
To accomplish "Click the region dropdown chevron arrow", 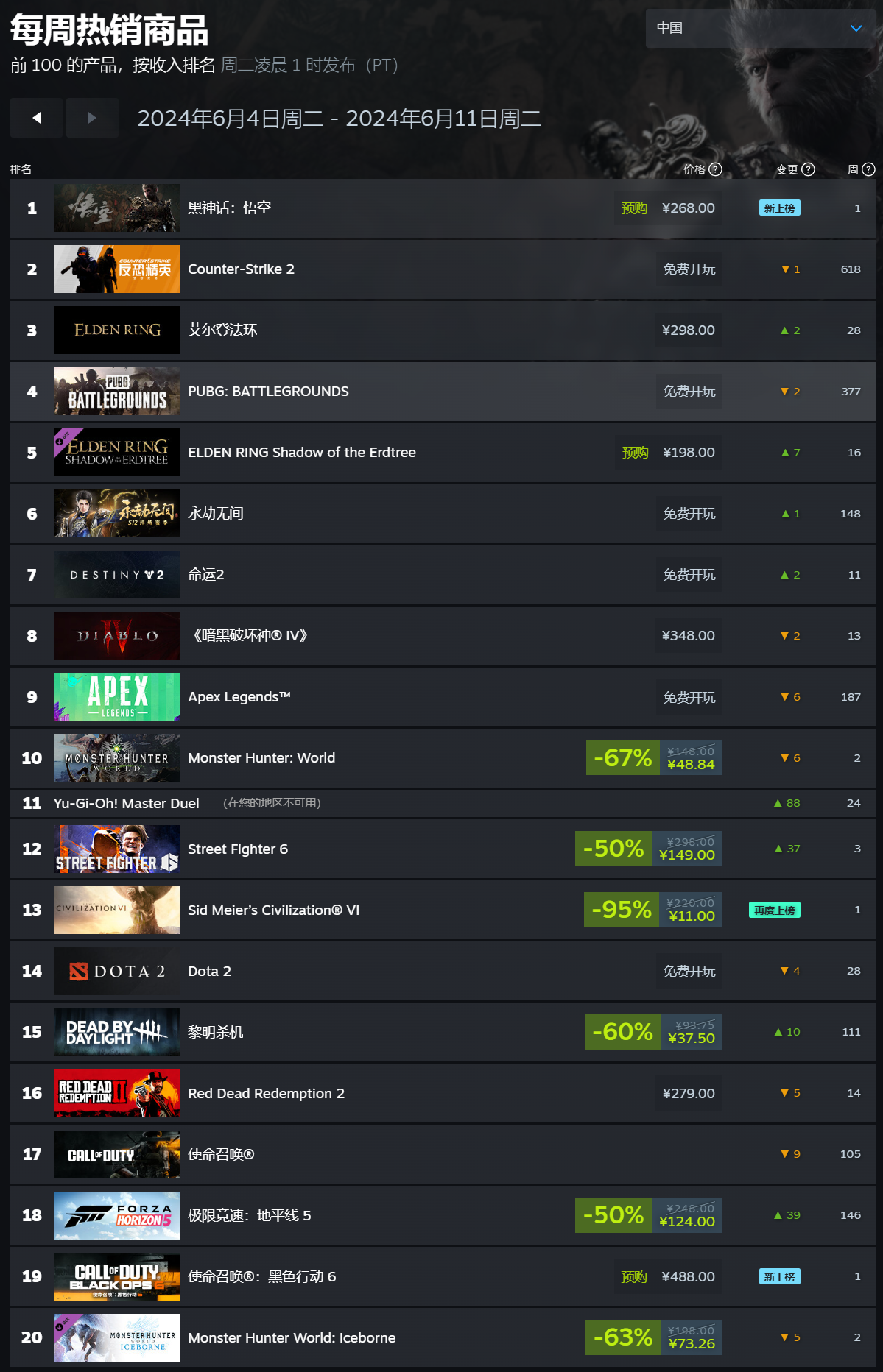I will tap(856, 28).
